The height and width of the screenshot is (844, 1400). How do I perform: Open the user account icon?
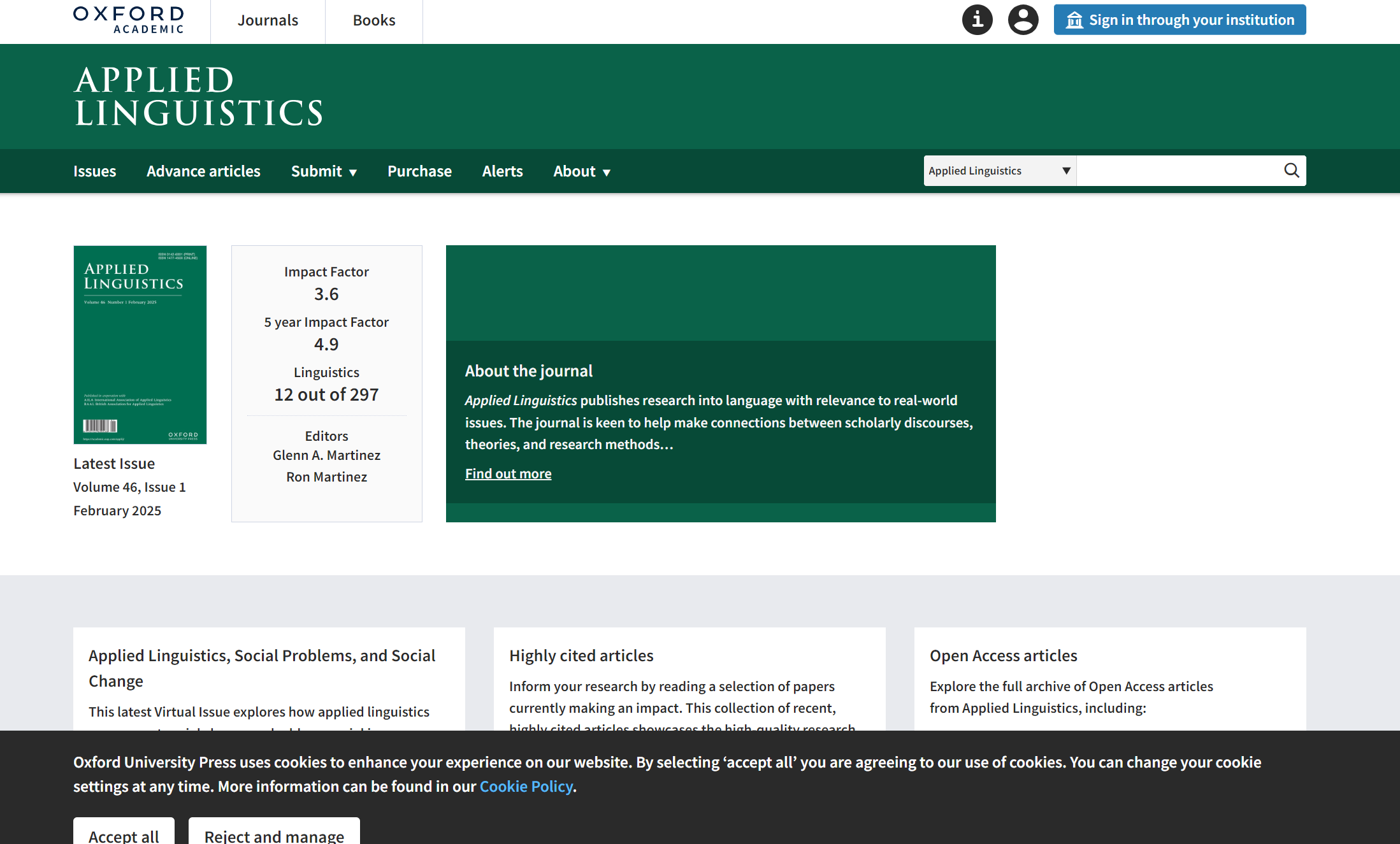tap(1023, 20)
